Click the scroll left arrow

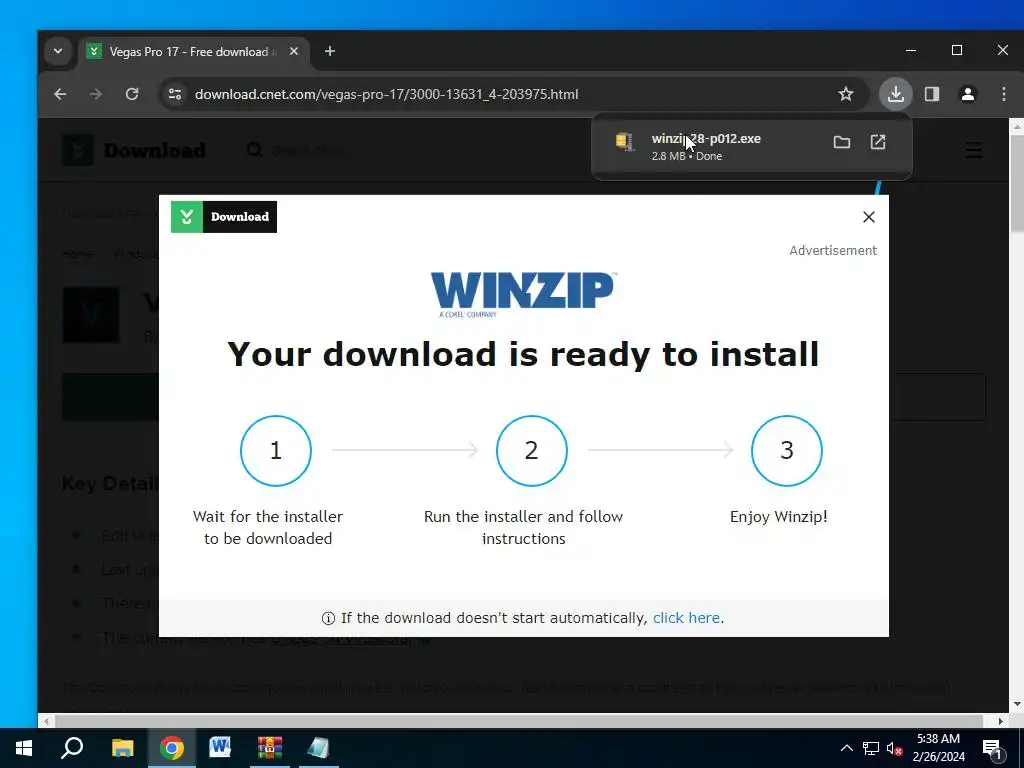pos(46,721)
